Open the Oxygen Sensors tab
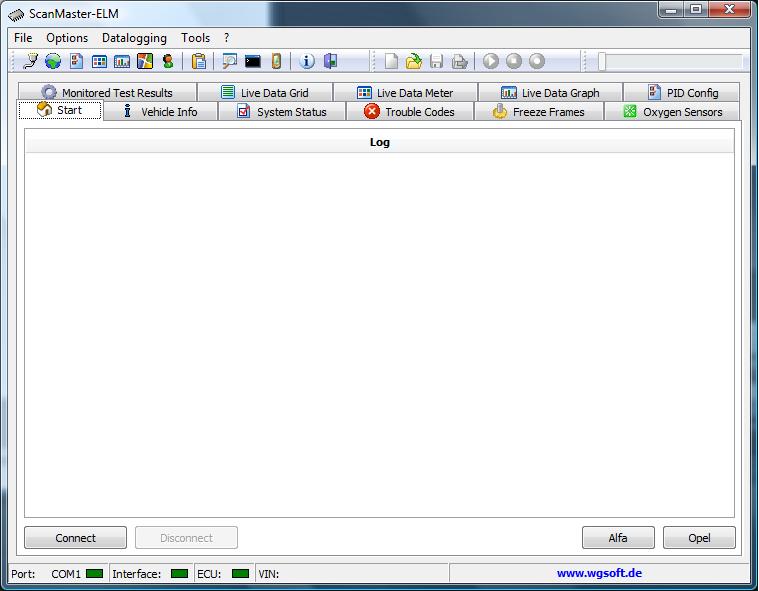The image size is (759, 591). click(x=672, y=112)
